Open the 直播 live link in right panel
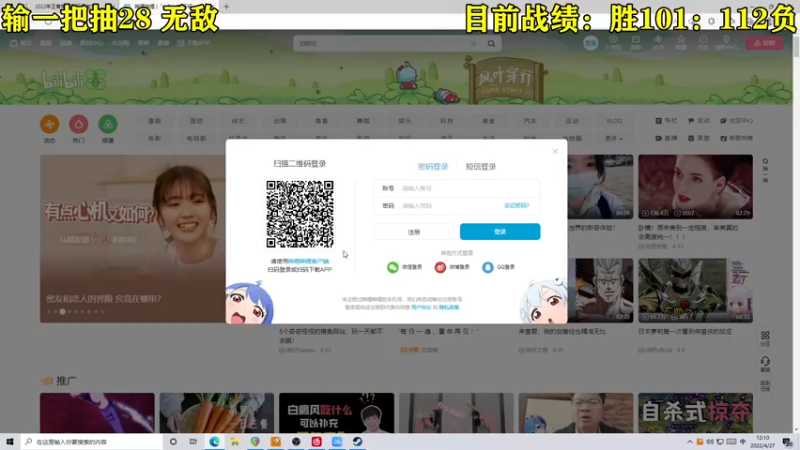Image resolution: width=800 pixels, height=450 pixels. (x=666, y=138)
